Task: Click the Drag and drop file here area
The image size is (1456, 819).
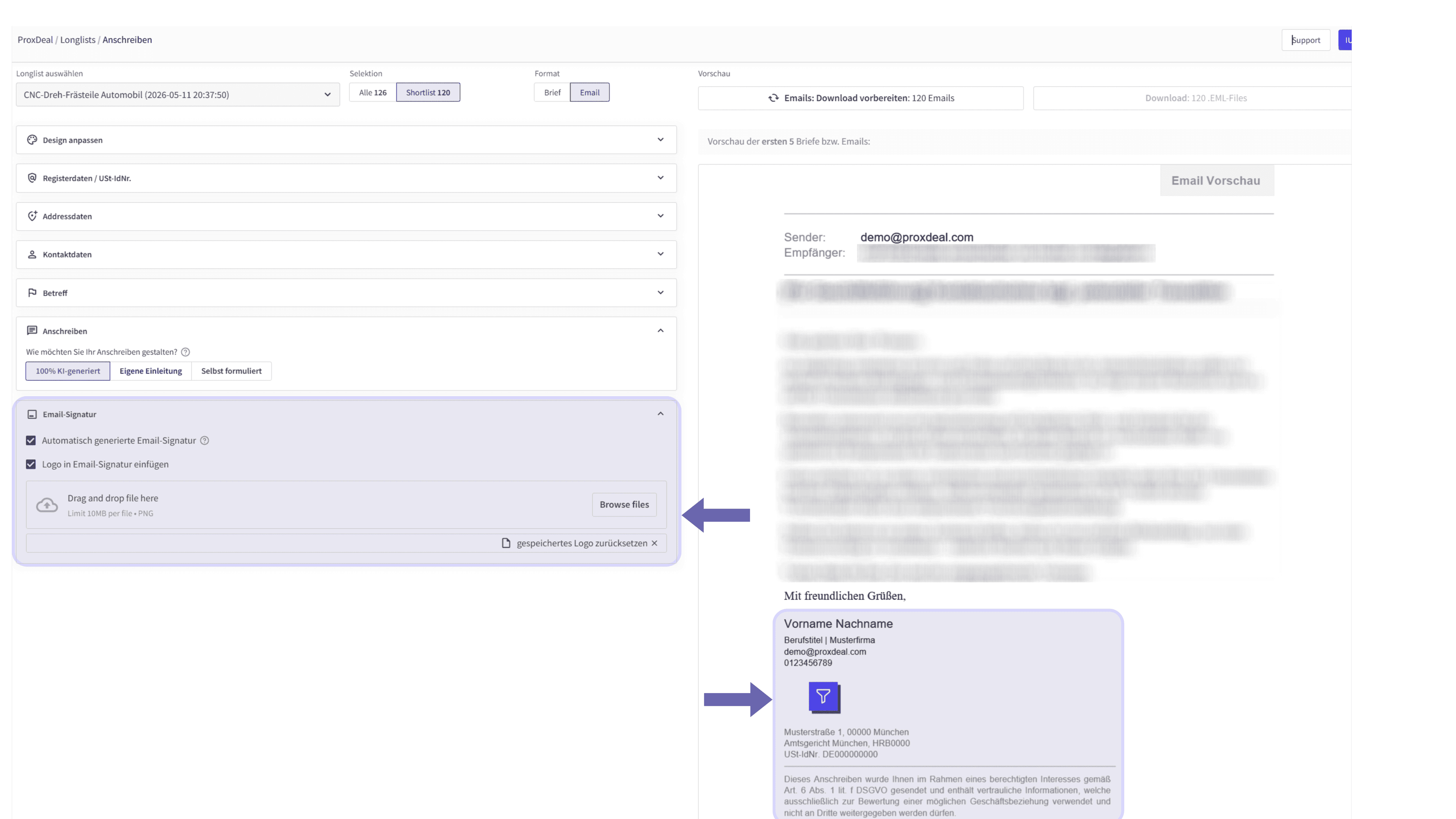Action: click(346, 505)
